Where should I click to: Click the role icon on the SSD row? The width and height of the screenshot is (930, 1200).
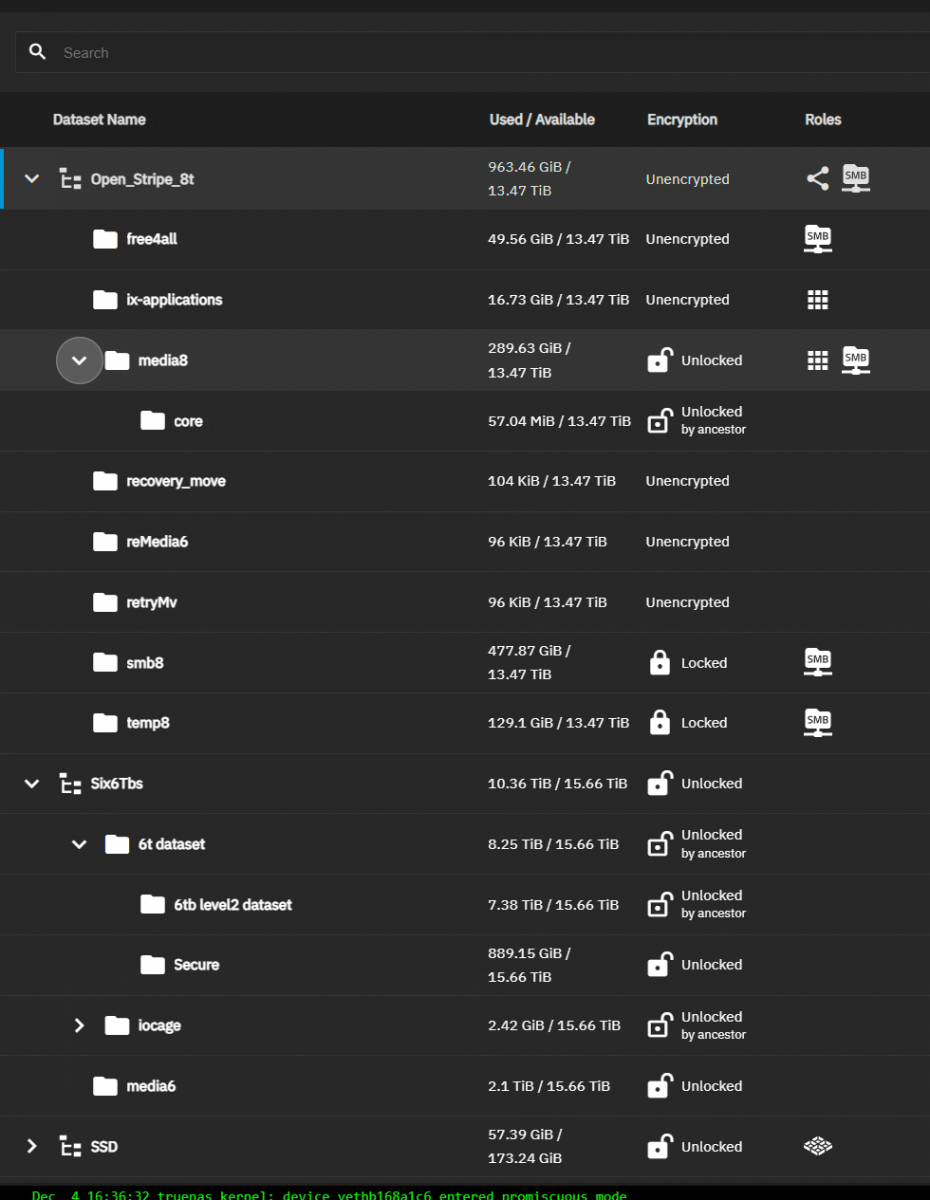pos(818,1146)
